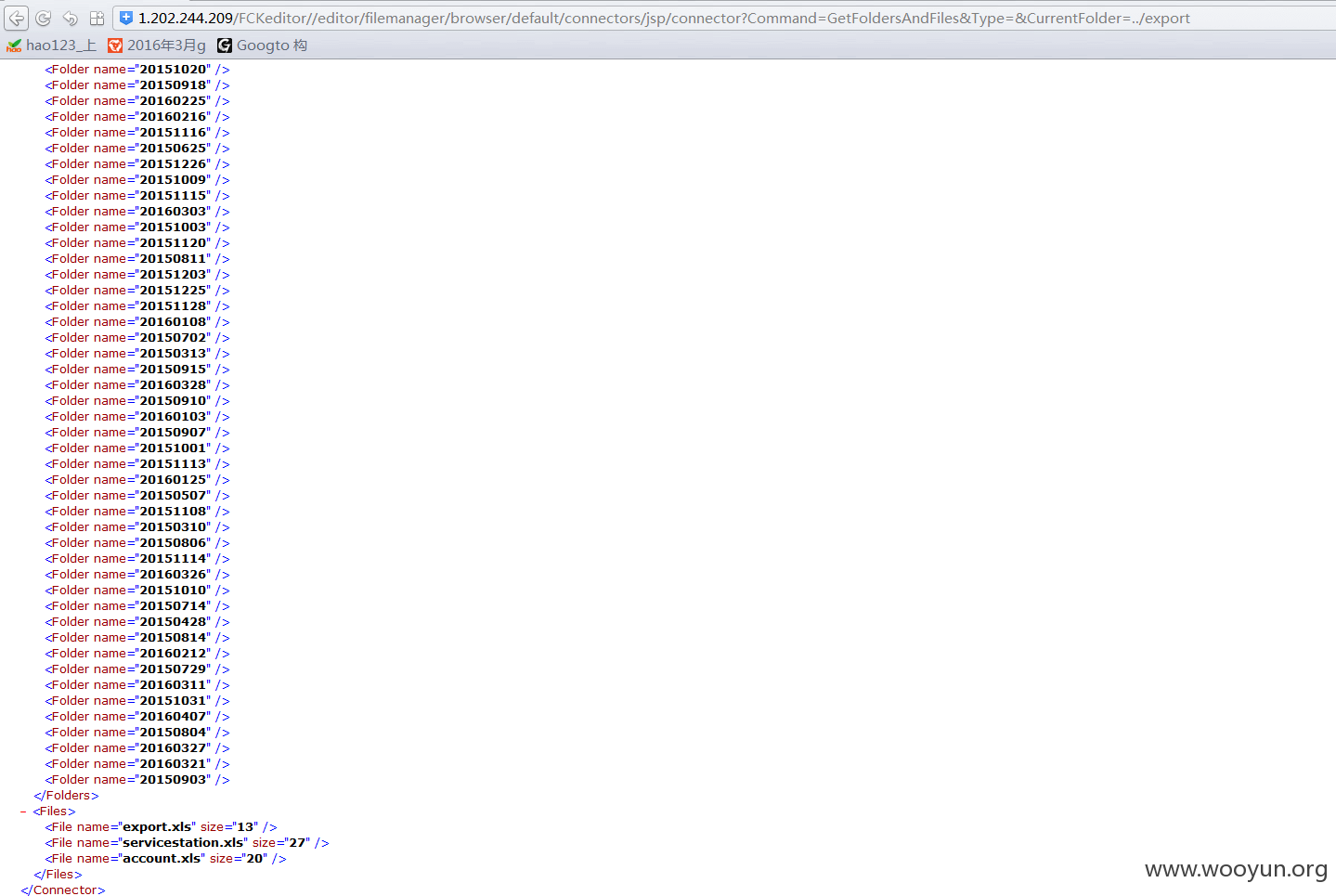Select folder name 20150910
The height and width of the screenshot is (896, 1336).
tap(173, 401)
